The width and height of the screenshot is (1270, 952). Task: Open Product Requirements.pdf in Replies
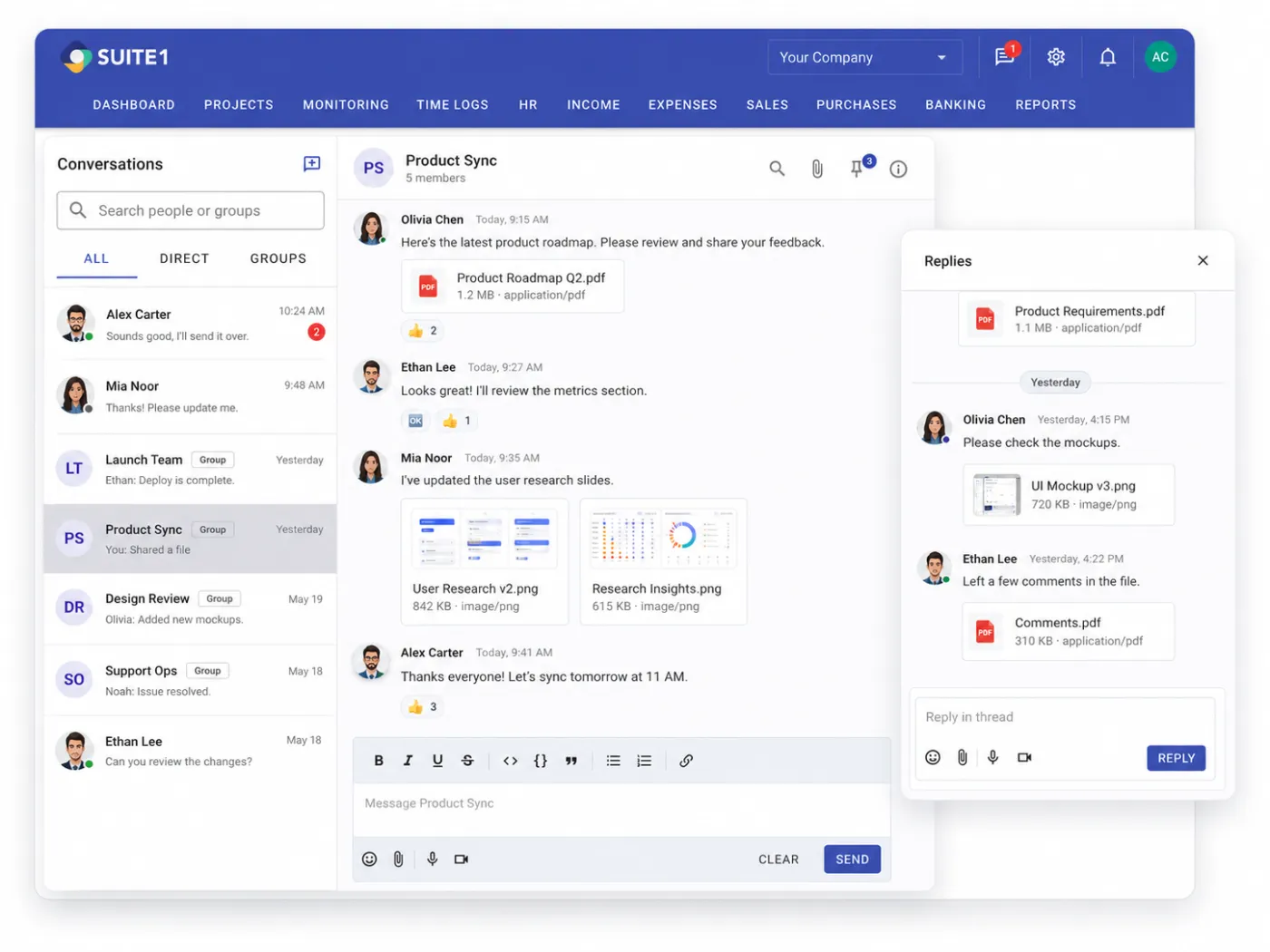coord(1077,319)
